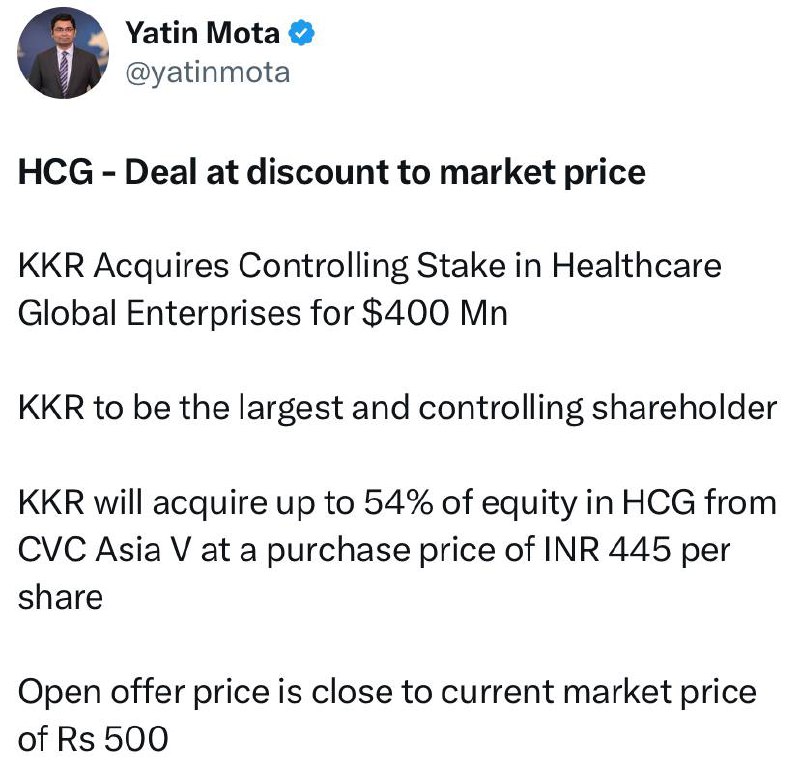Click the bold headline about HCG deal

(332, 172)
